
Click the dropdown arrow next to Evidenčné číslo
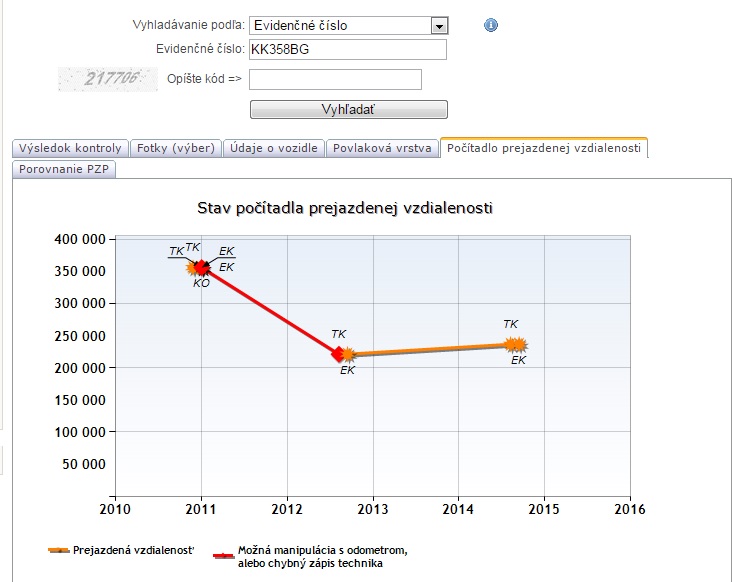439,26
